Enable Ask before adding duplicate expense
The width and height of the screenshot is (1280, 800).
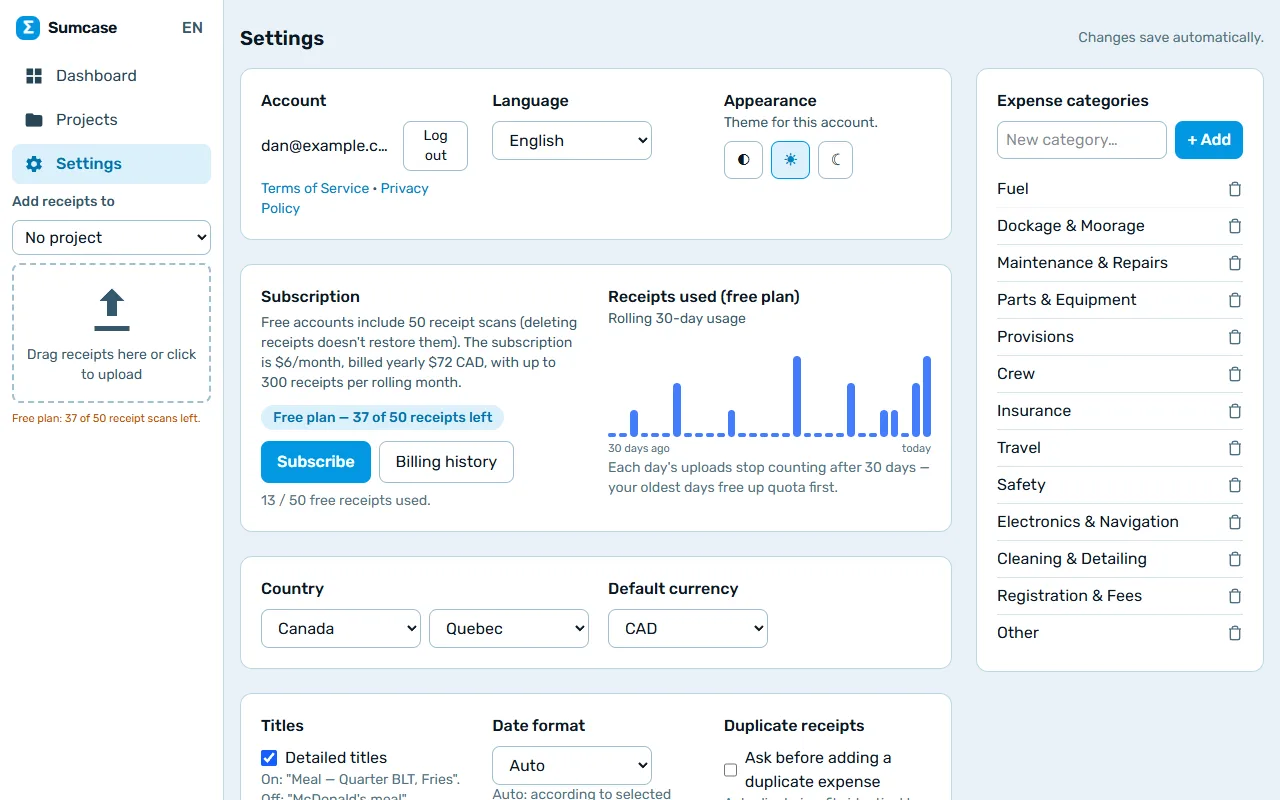[x=730, y=770]
